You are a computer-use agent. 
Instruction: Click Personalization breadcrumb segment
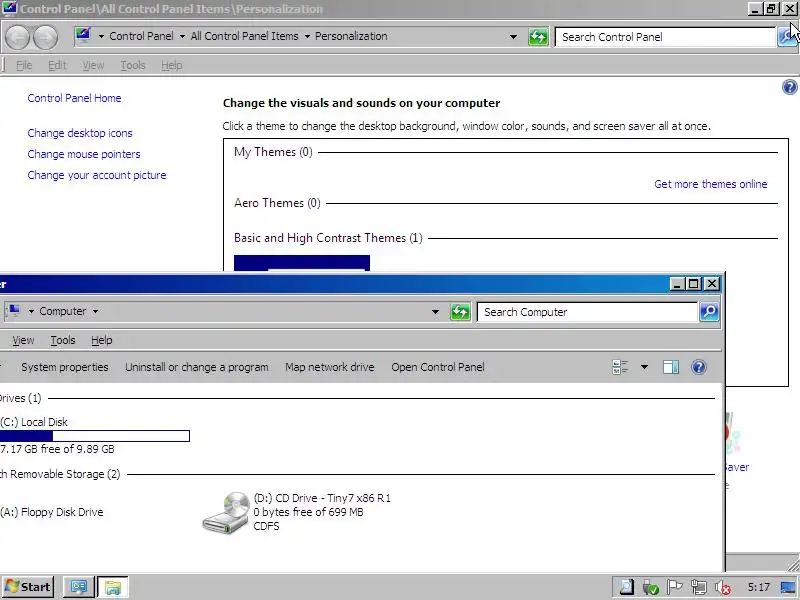[351, 36]
